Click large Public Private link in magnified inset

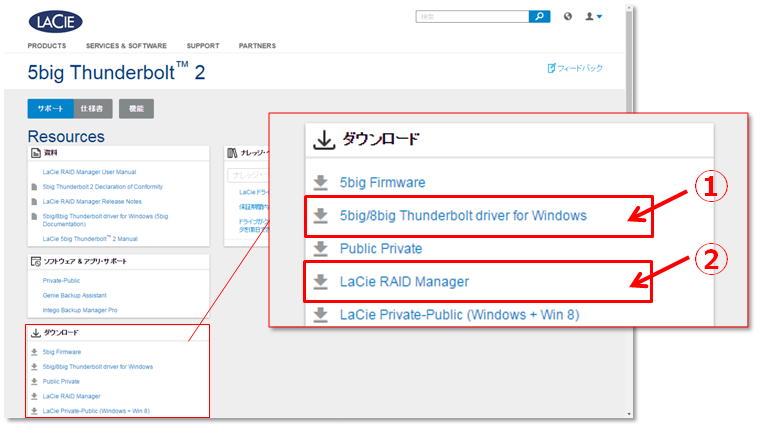(381, 248)
